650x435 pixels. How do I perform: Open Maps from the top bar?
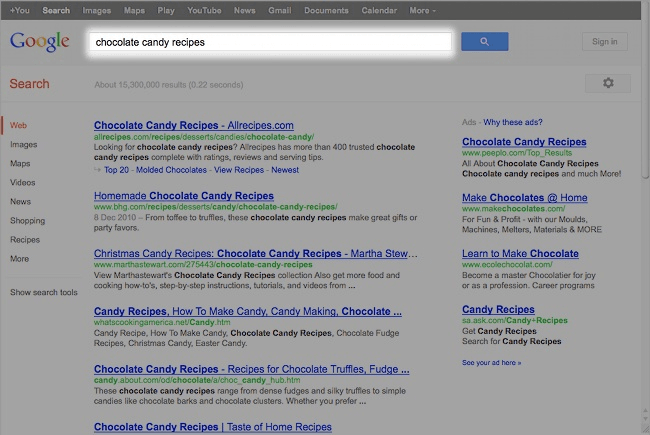tap(134, 10)
